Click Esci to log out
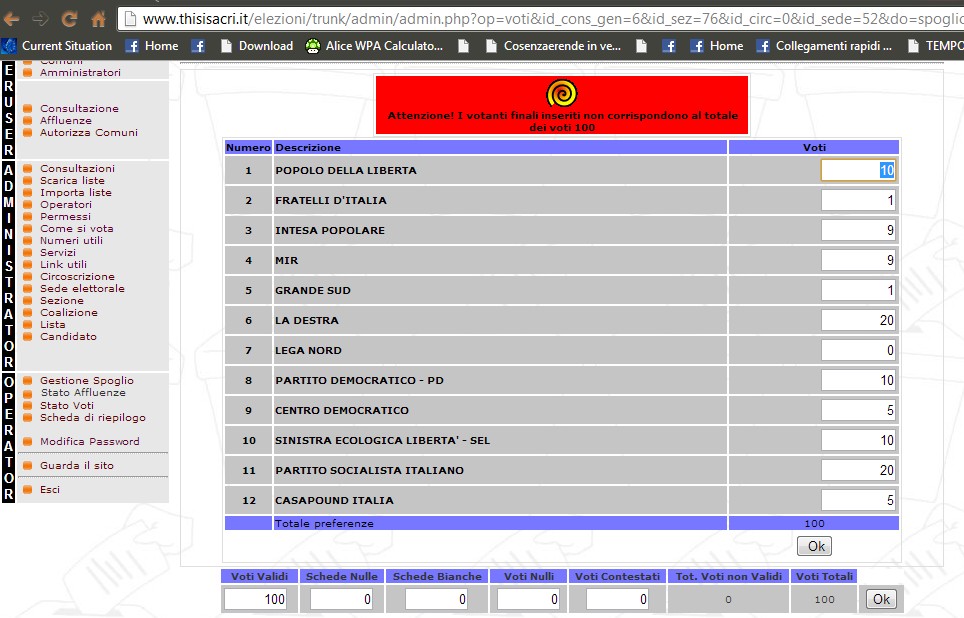This screenshot has height=618, width=964. [50, 489]
